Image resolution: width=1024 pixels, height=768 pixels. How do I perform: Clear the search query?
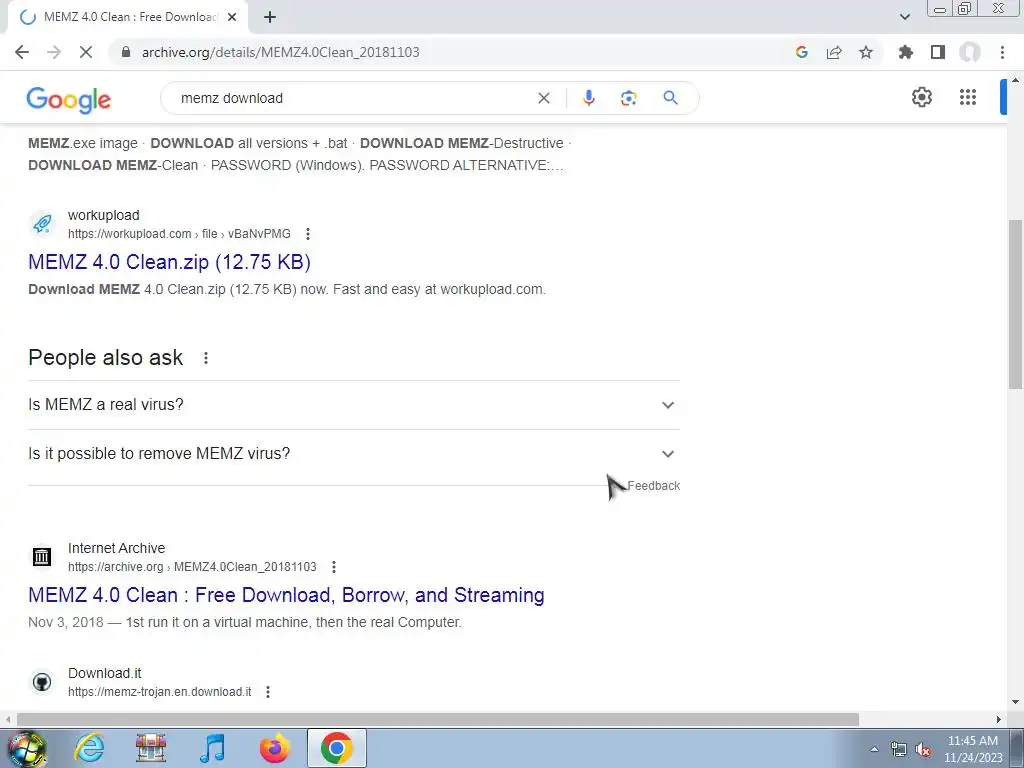coord(543,98)
